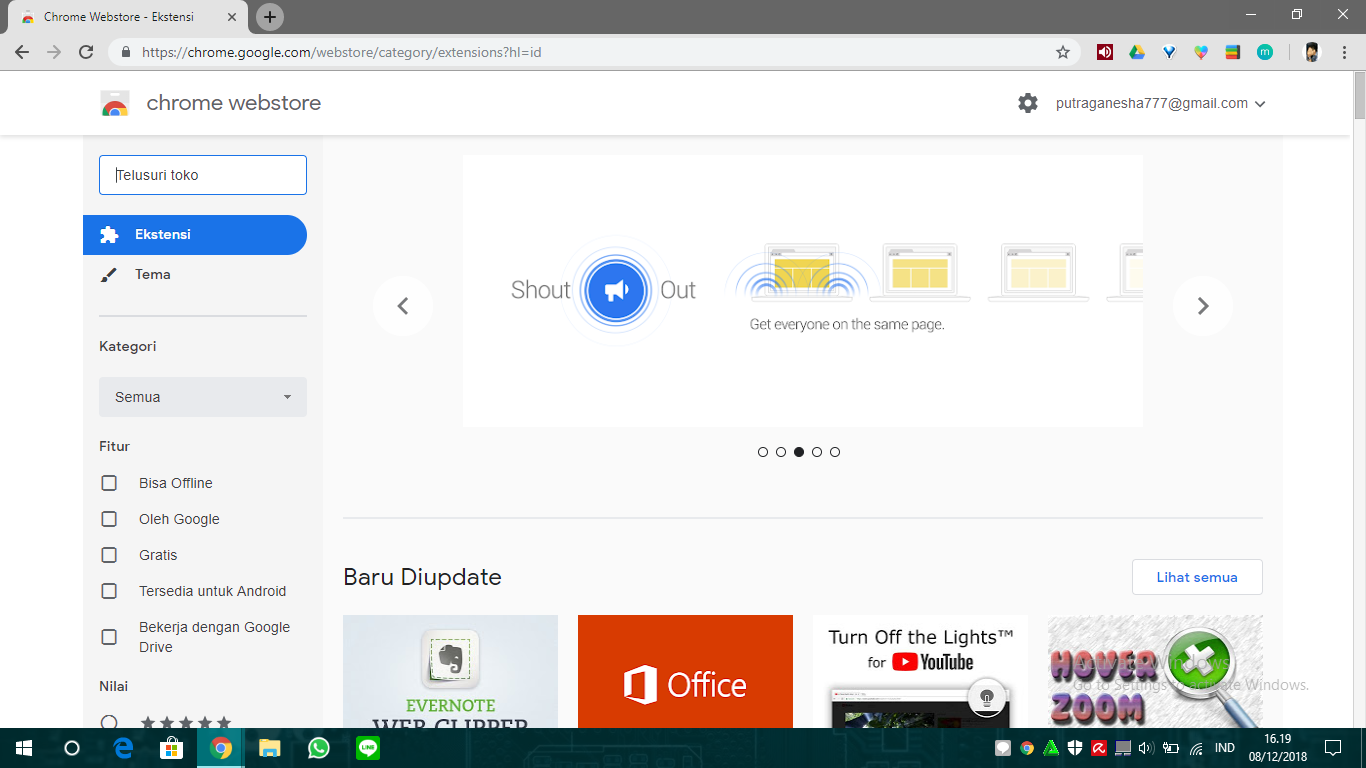Open the WhatsApp taskbar icon

318,747
